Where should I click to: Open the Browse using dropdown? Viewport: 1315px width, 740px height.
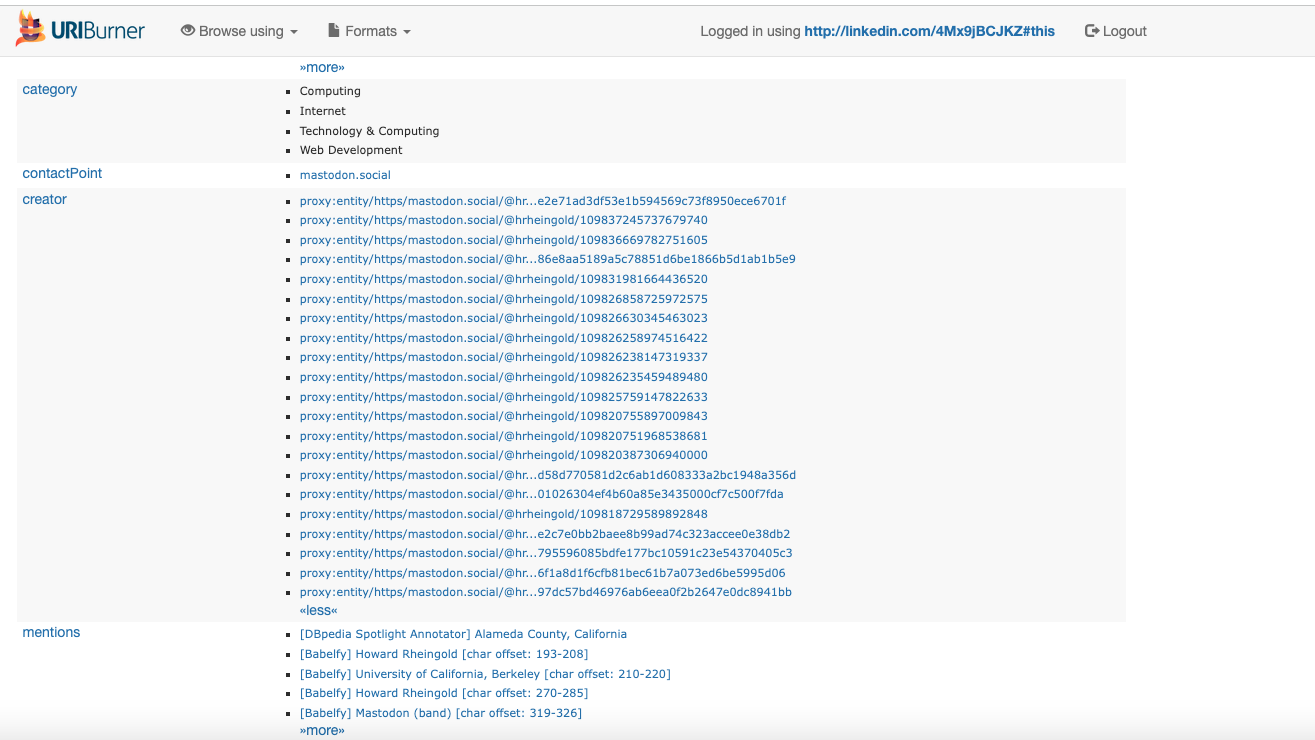coord(239,31)
